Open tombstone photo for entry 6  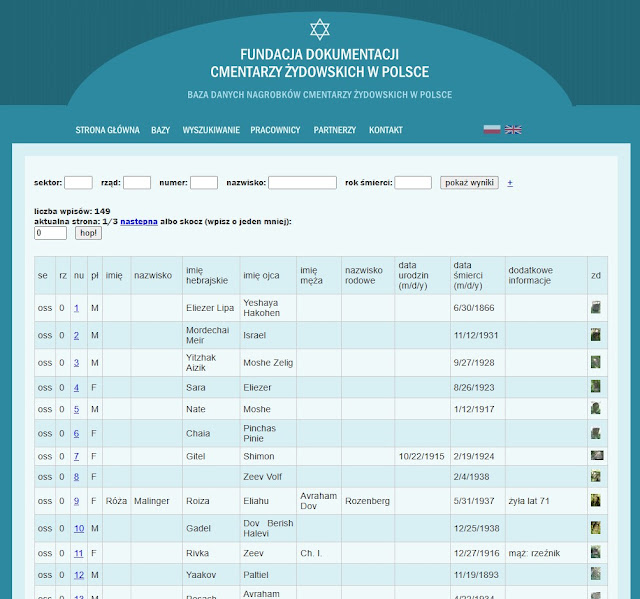[x=596, y=433]
